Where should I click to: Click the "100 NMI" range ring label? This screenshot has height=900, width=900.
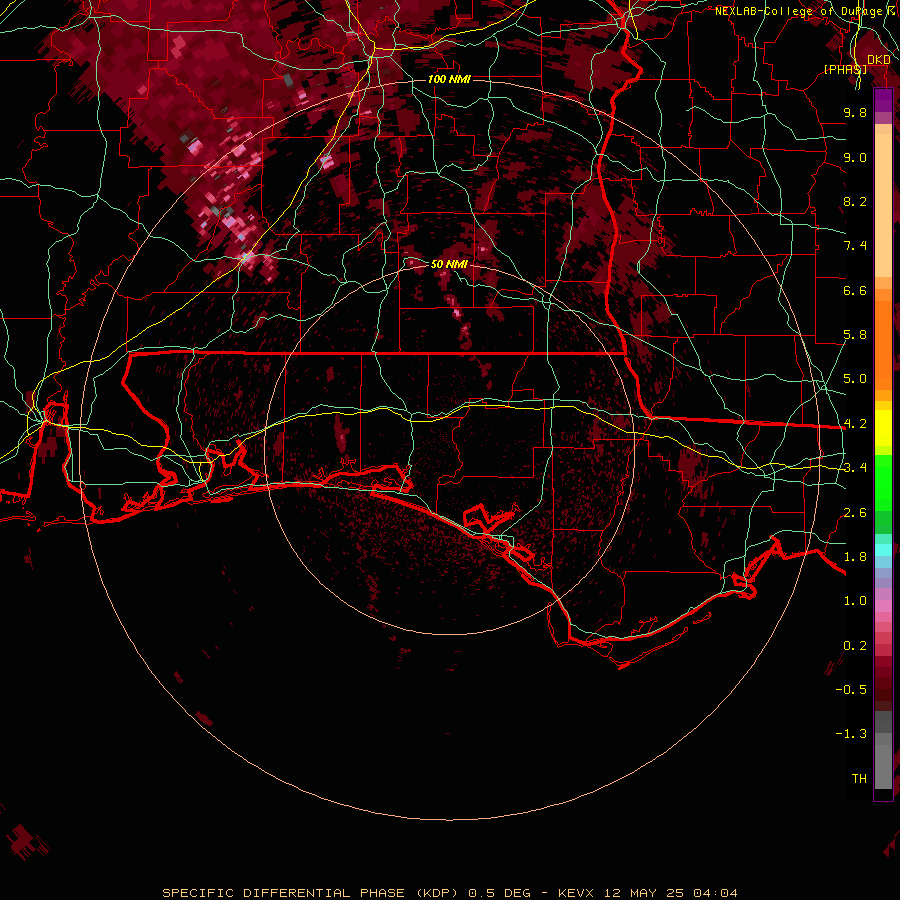449,79
